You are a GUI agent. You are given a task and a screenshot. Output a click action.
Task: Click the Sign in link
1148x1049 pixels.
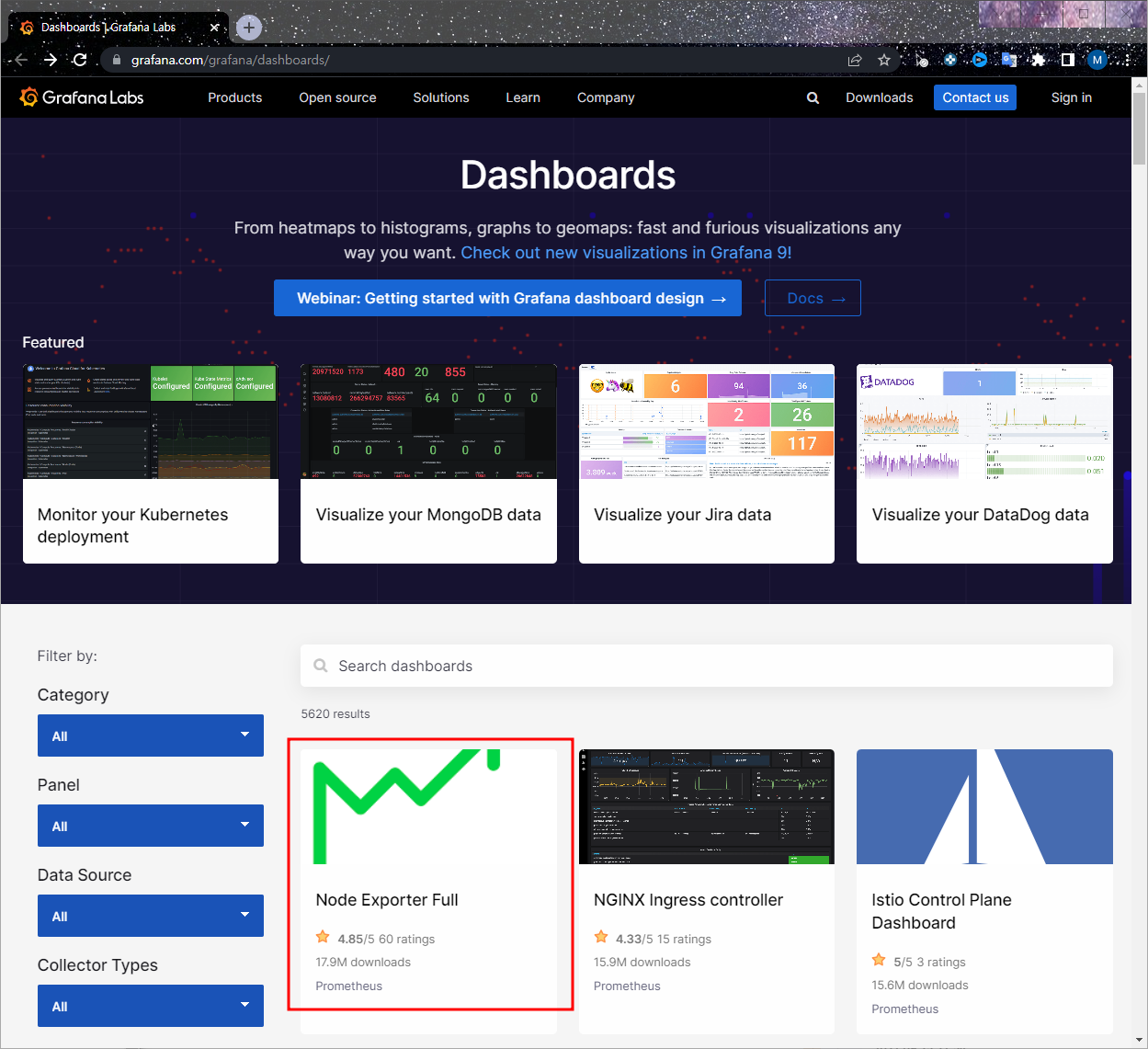(1072, 97)
